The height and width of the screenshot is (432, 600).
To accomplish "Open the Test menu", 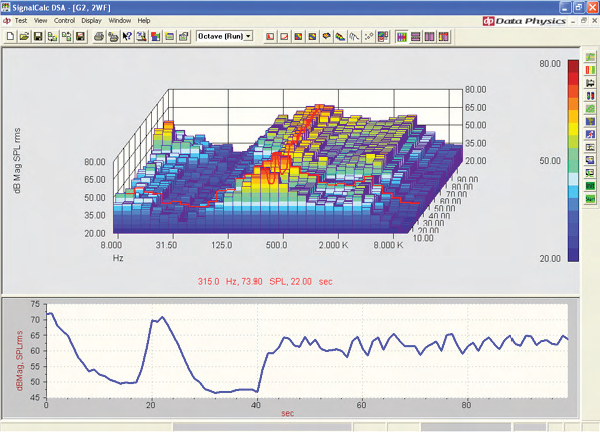I will 20,20.
